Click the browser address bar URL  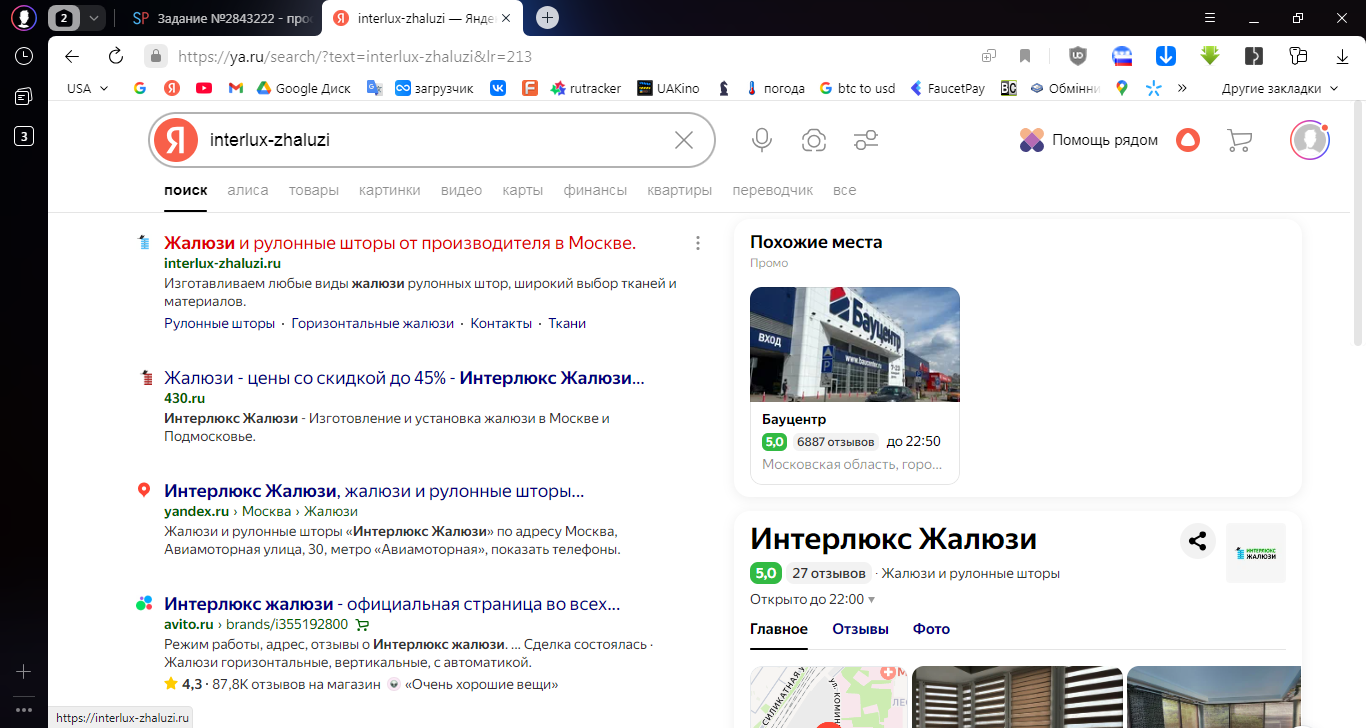[355, 57]
